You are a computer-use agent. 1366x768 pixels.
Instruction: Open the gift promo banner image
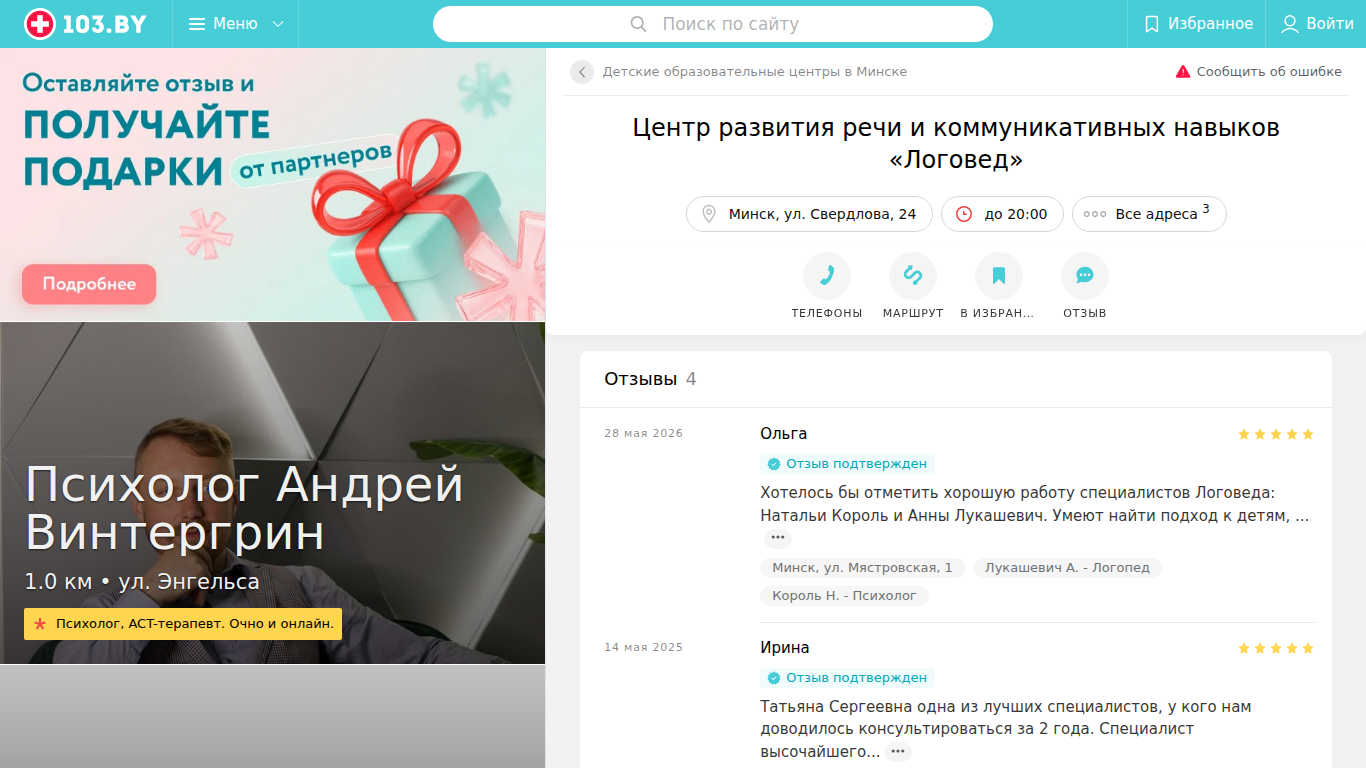pyautogui.click(x=273, y=185)
